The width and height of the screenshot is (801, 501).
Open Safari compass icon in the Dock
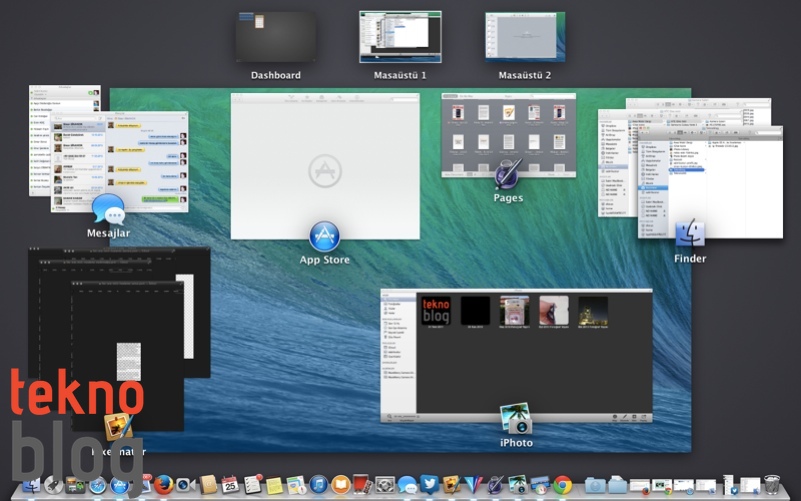click(97, 485)
